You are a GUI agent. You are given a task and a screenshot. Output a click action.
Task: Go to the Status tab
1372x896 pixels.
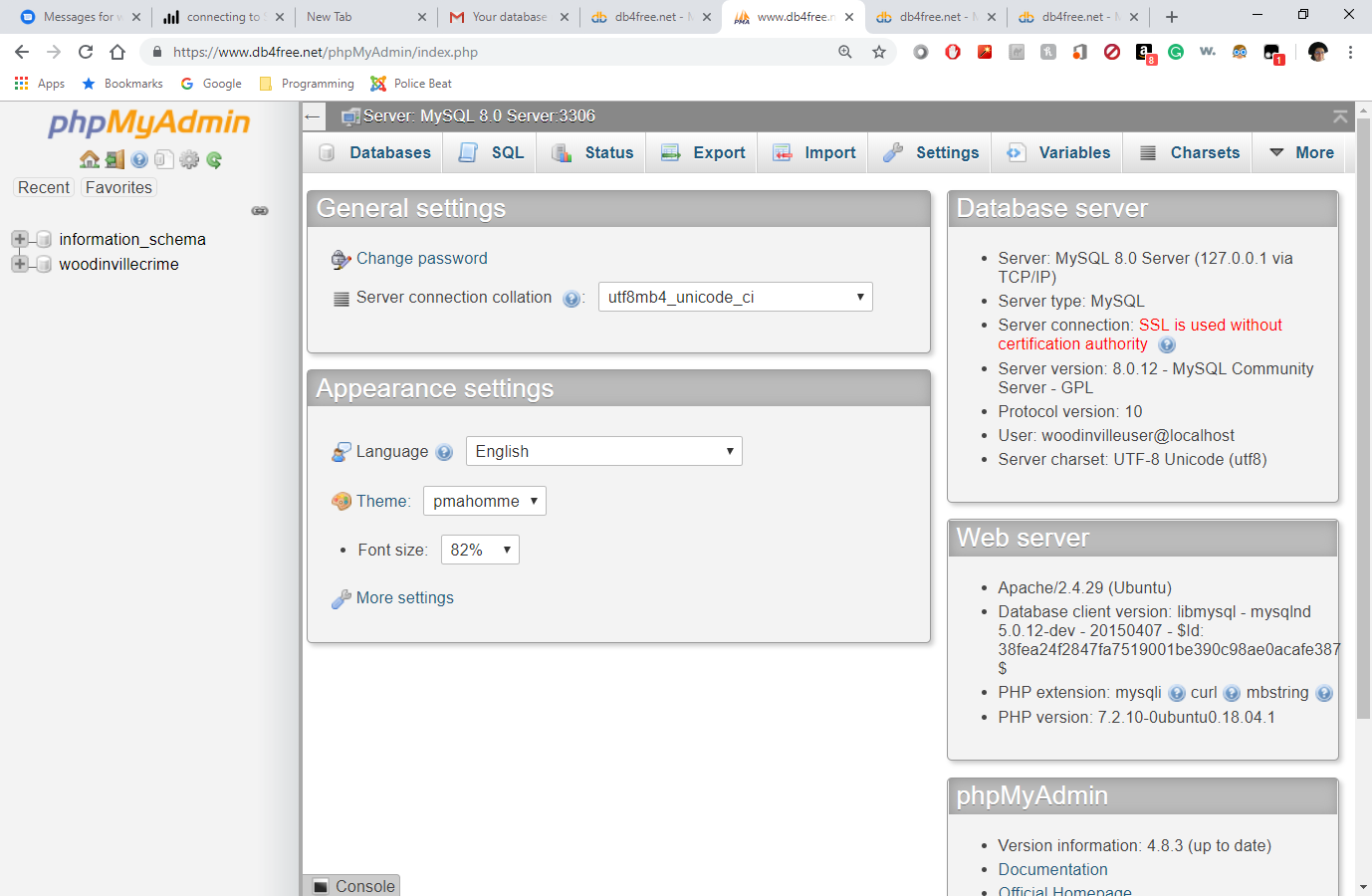pyautogui.click(x=592, y=152)
